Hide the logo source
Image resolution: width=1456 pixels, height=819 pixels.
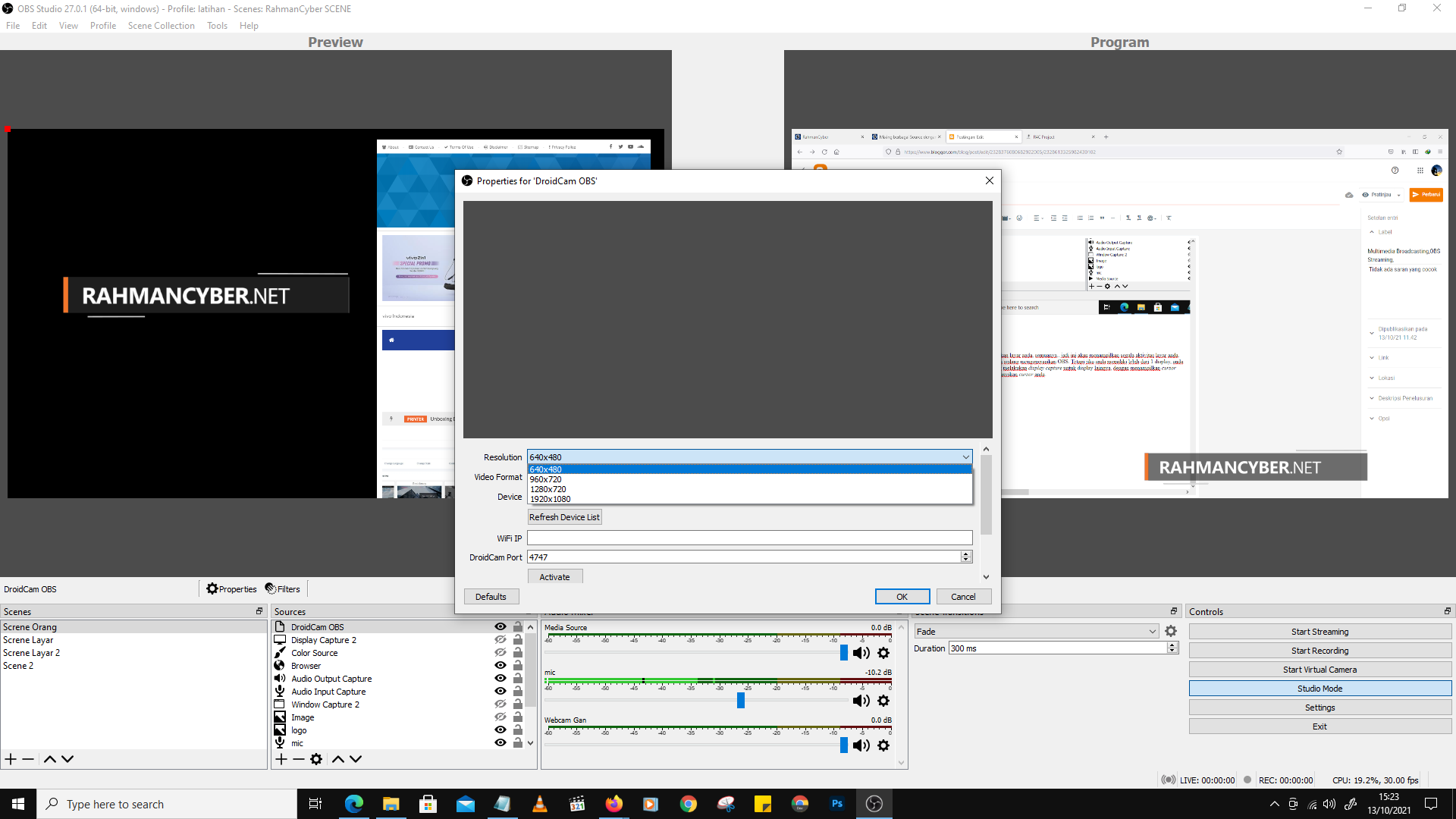point(500,730)
